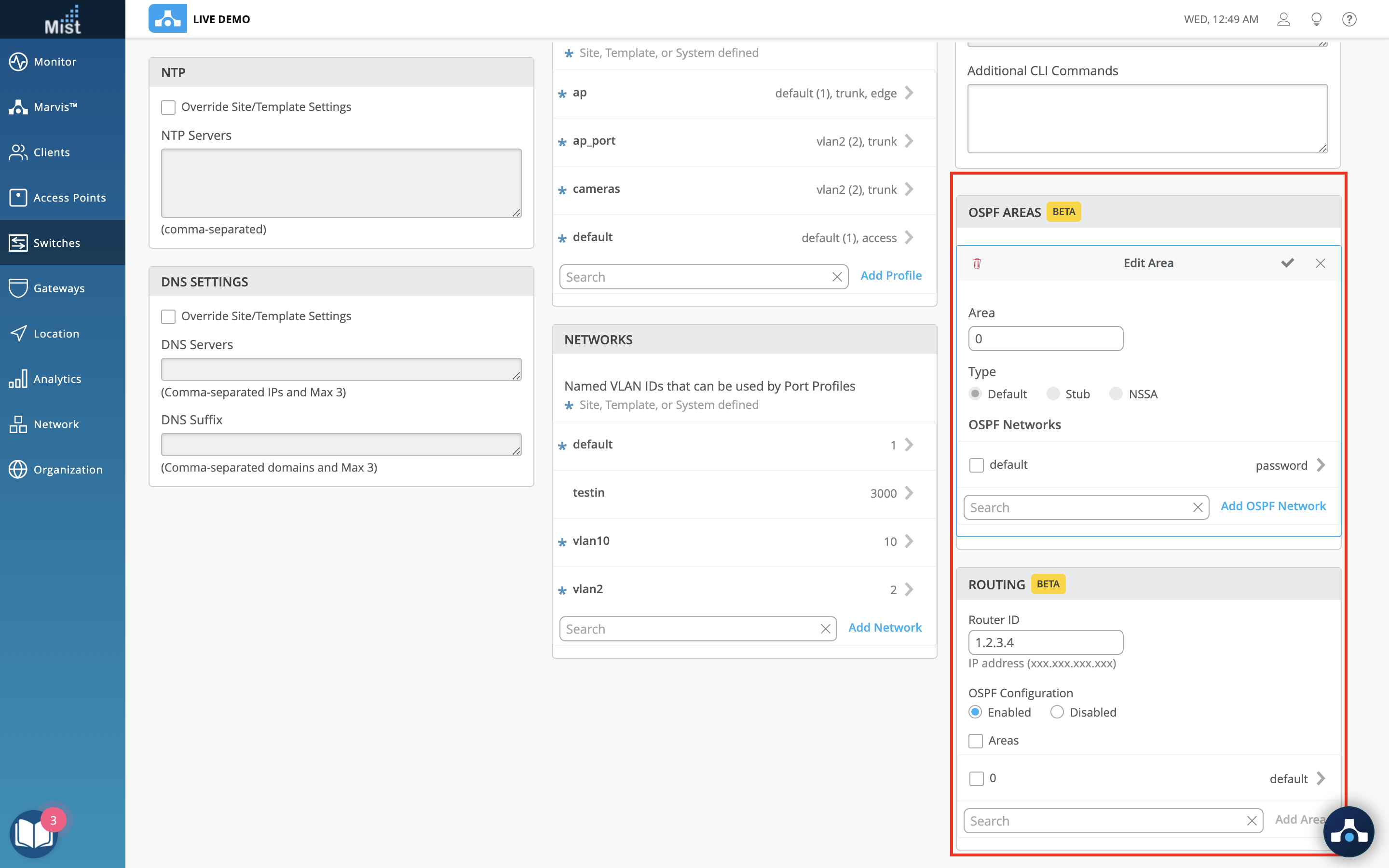Open the help question mark icon
Image resolution: width=1389 pixels, height=868 pixels.
[x=1349, y=19]
